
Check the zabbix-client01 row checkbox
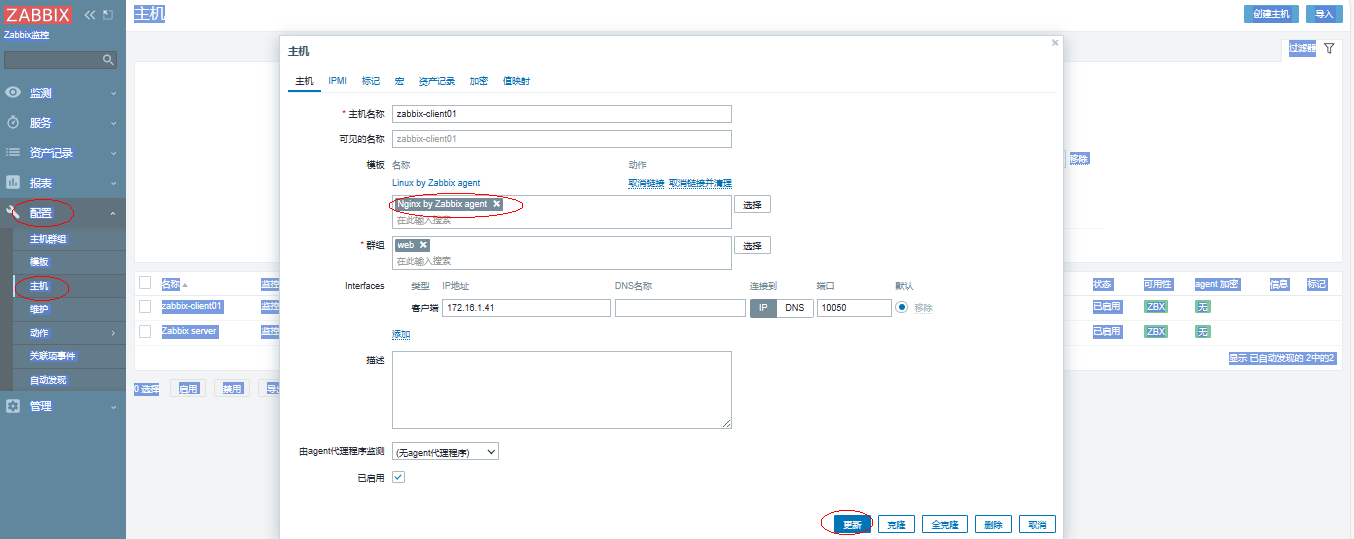[145, 306]
